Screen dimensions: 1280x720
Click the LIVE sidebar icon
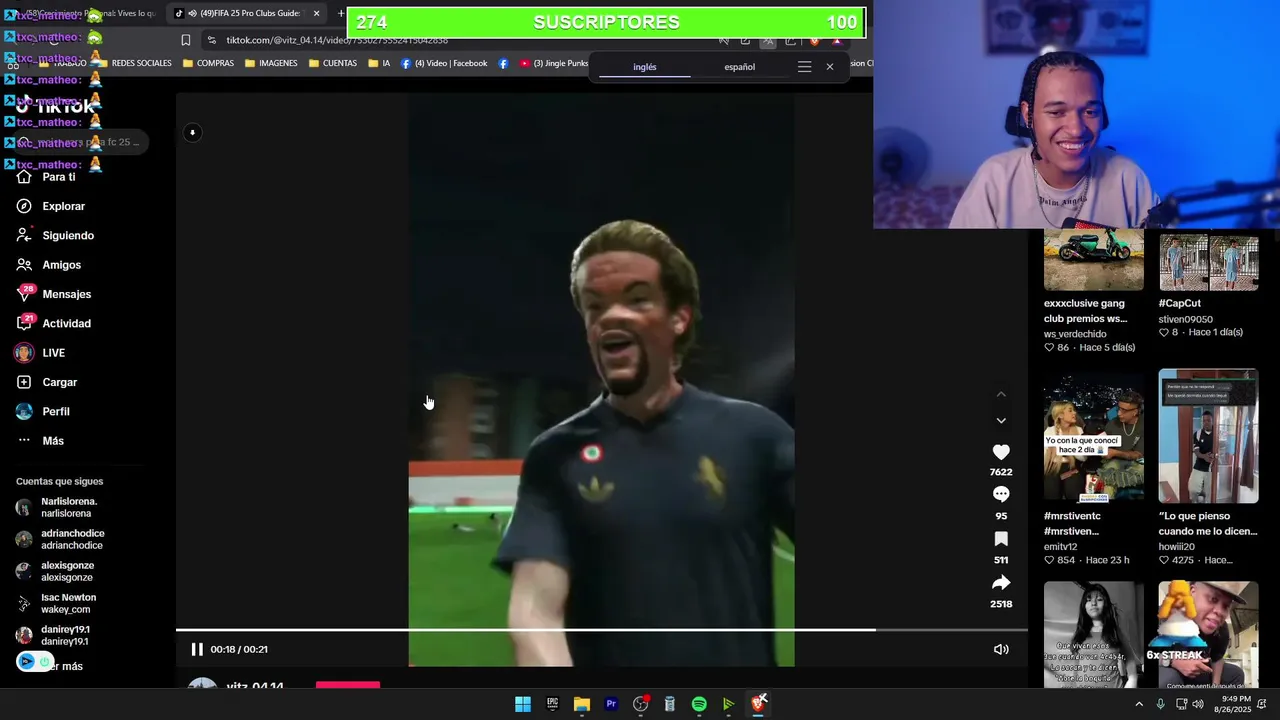[x=24, y=353]
